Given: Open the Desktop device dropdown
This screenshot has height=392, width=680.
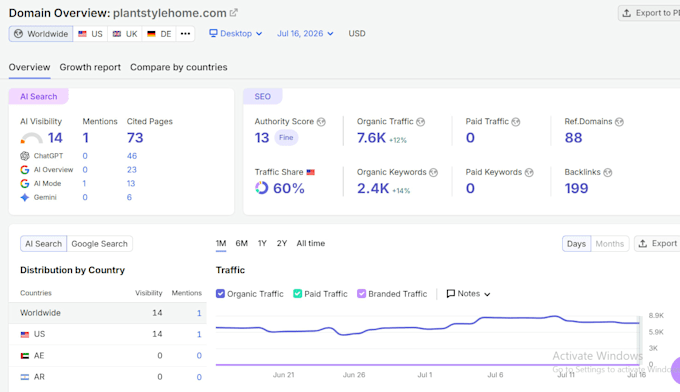Looking at the screenshot, I should (x=235, y=33).
